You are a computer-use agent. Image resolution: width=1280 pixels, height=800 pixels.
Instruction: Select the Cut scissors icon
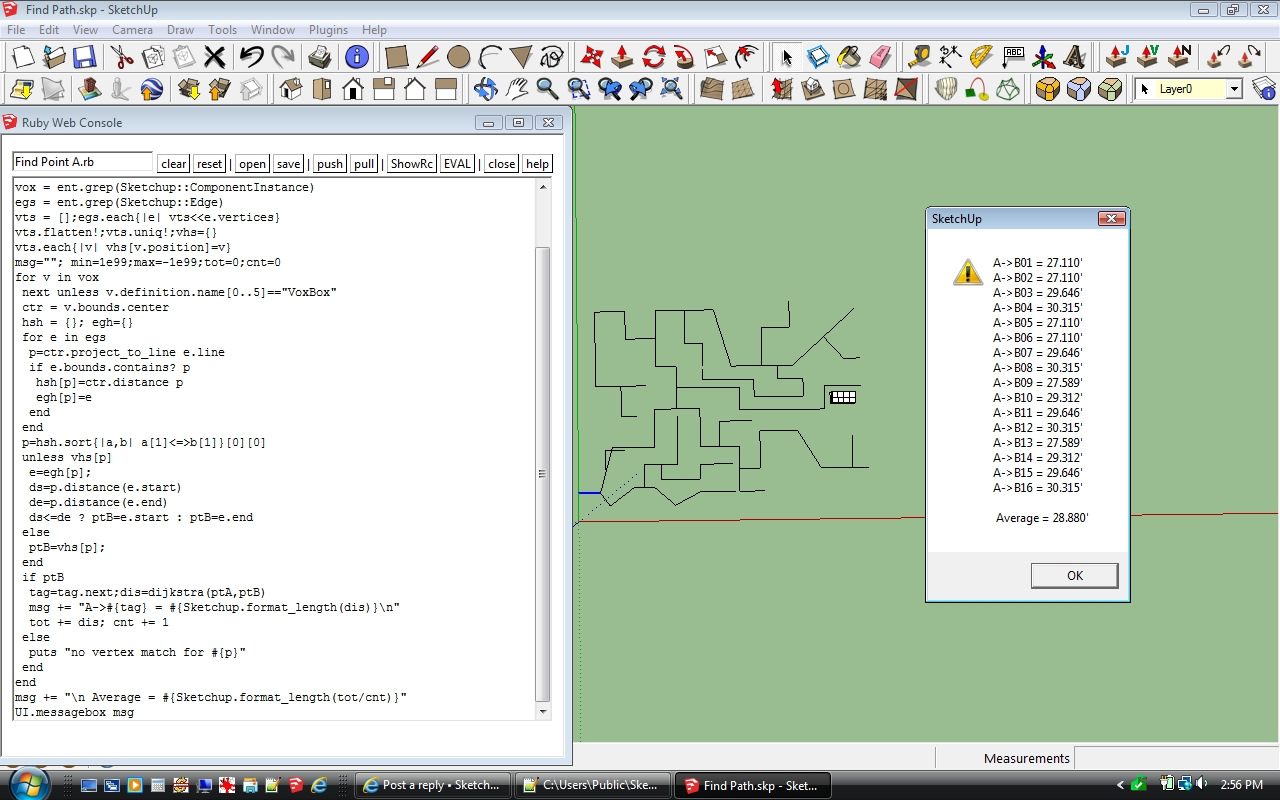122,57
